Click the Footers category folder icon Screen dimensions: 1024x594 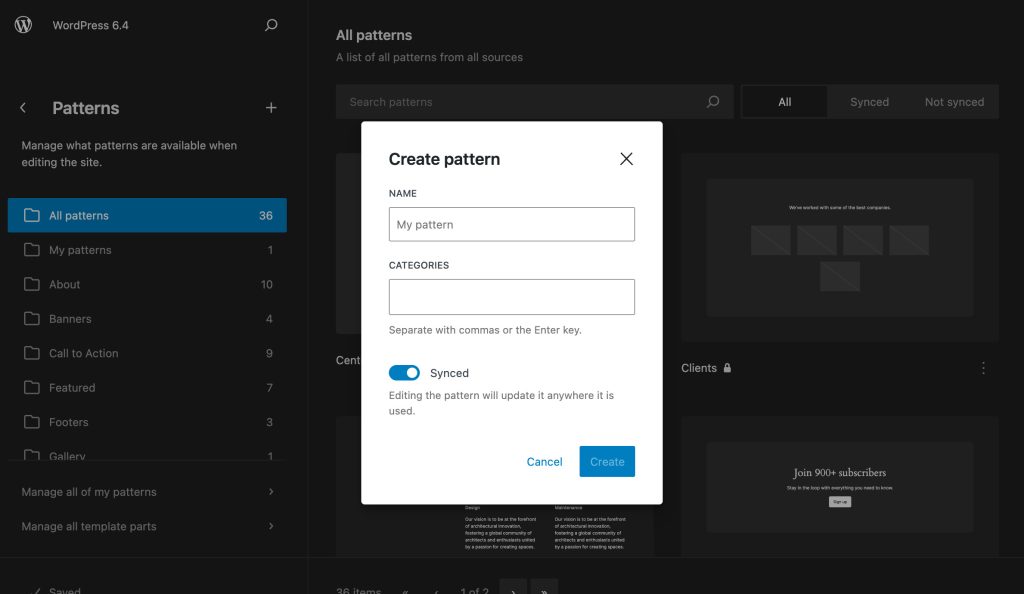[x=30, y=422]
